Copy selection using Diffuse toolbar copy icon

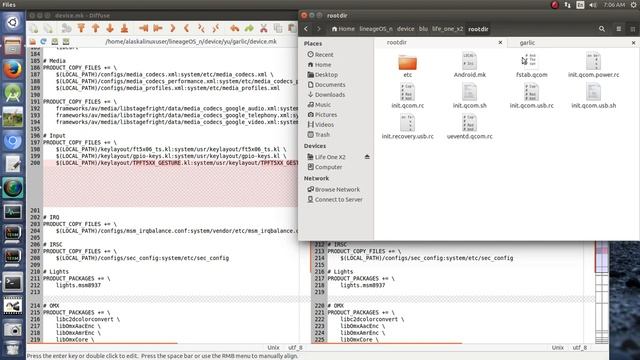(x=278, y=28)
